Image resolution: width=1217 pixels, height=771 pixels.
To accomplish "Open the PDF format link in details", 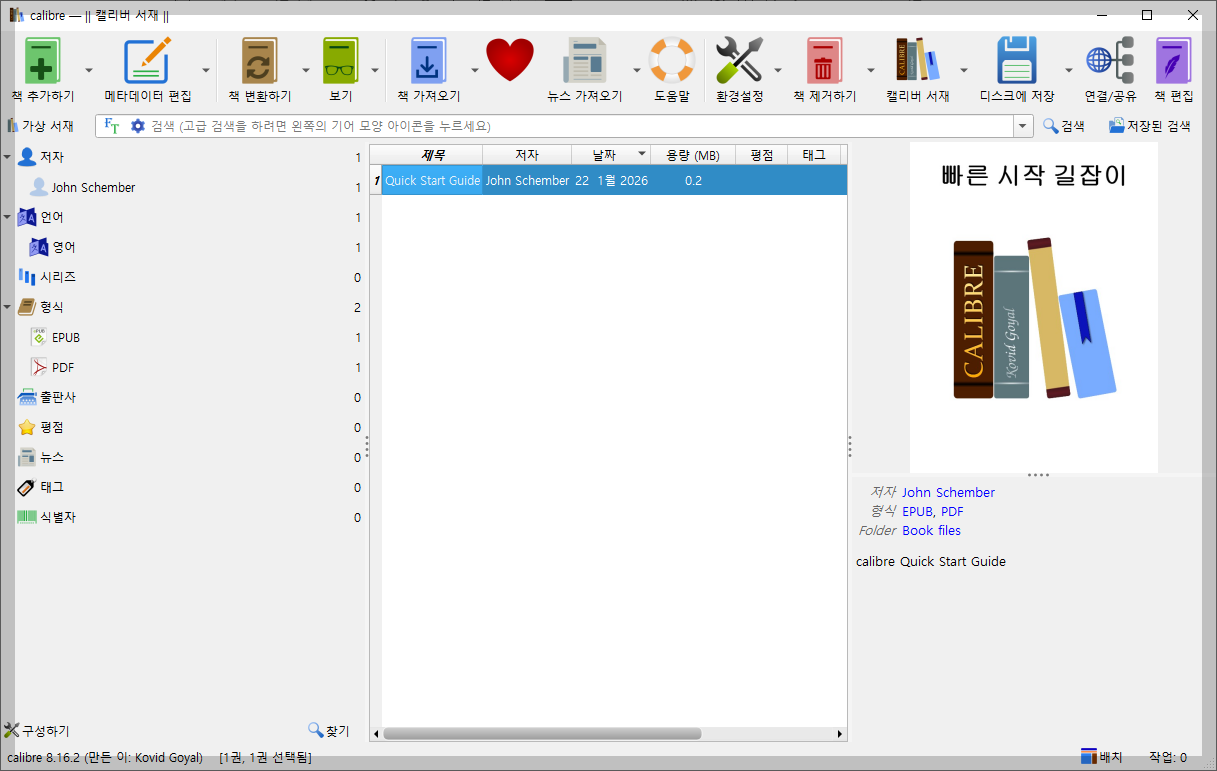I will pos(952,511).
